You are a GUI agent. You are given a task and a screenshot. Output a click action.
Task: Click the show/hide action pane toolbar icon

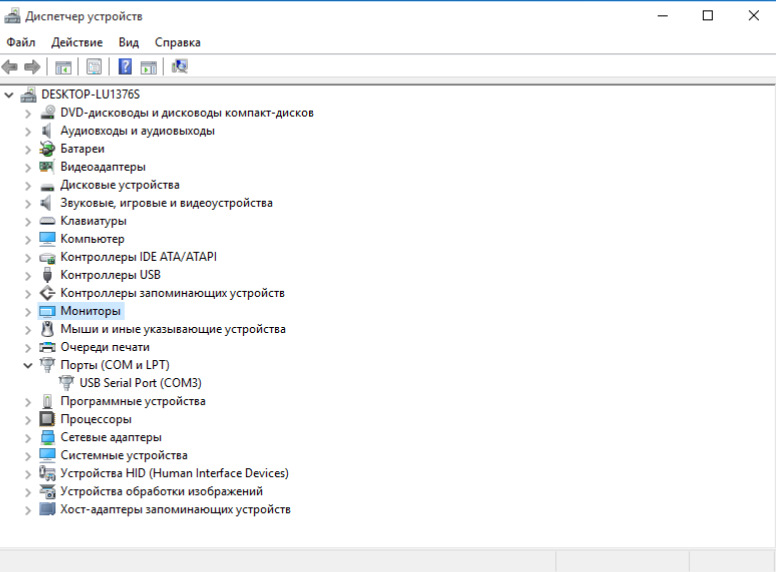[x=148, y=67]
